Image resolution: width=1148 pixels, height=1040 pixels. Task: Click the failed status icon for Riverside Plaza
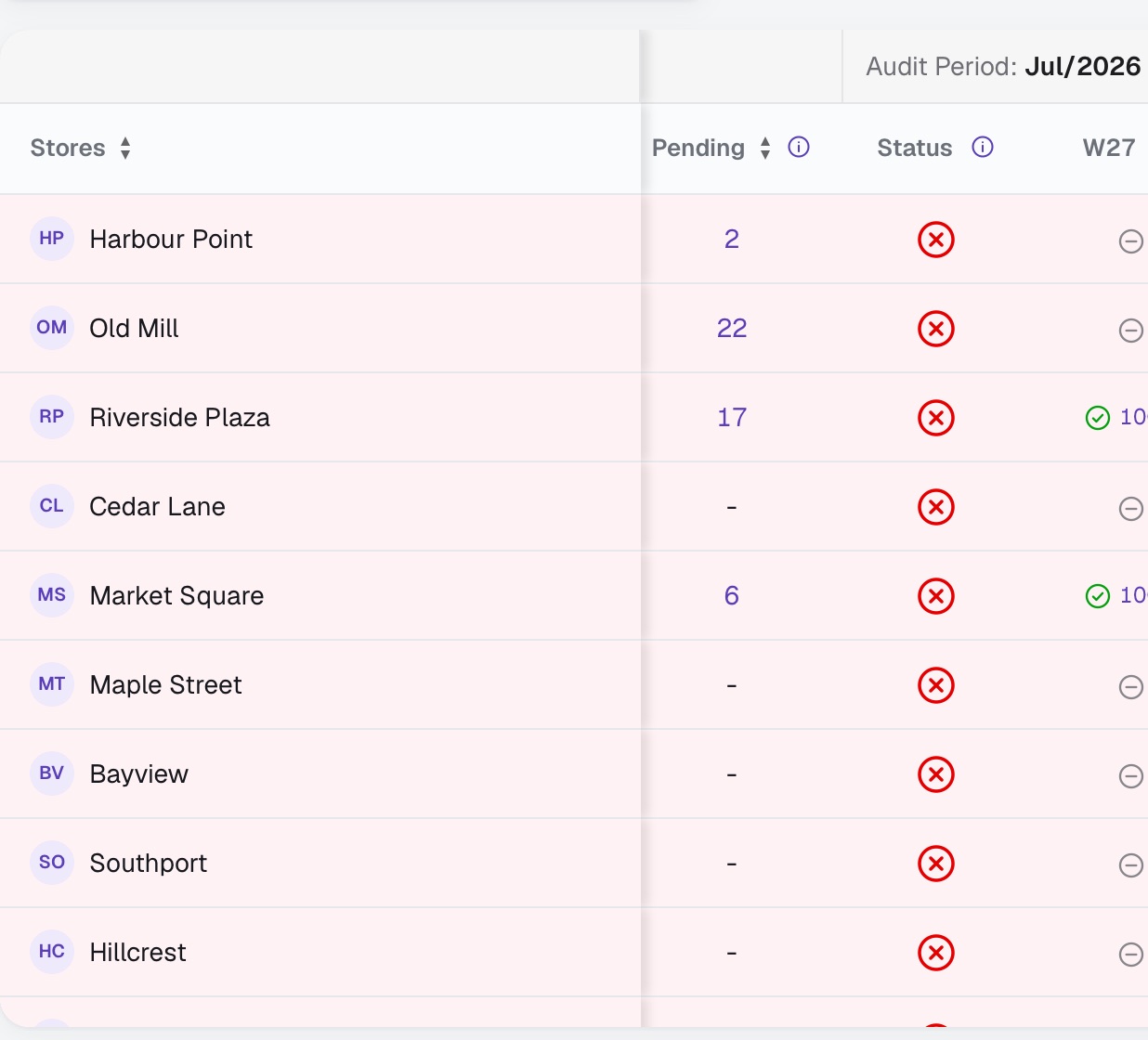[936, 418]
